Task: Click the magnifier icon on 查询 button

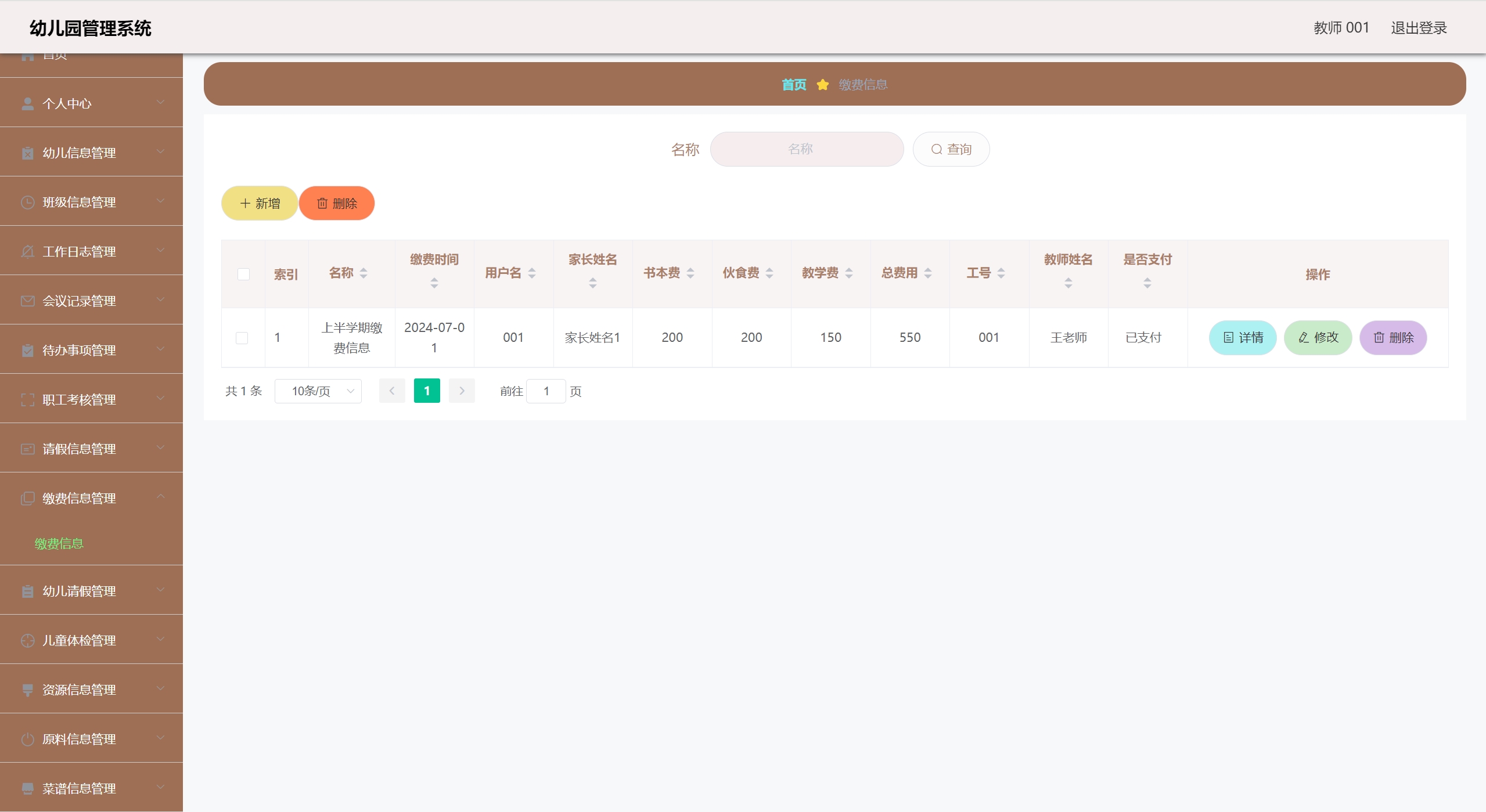Action: pyautogui.click(x=936, y=149)
